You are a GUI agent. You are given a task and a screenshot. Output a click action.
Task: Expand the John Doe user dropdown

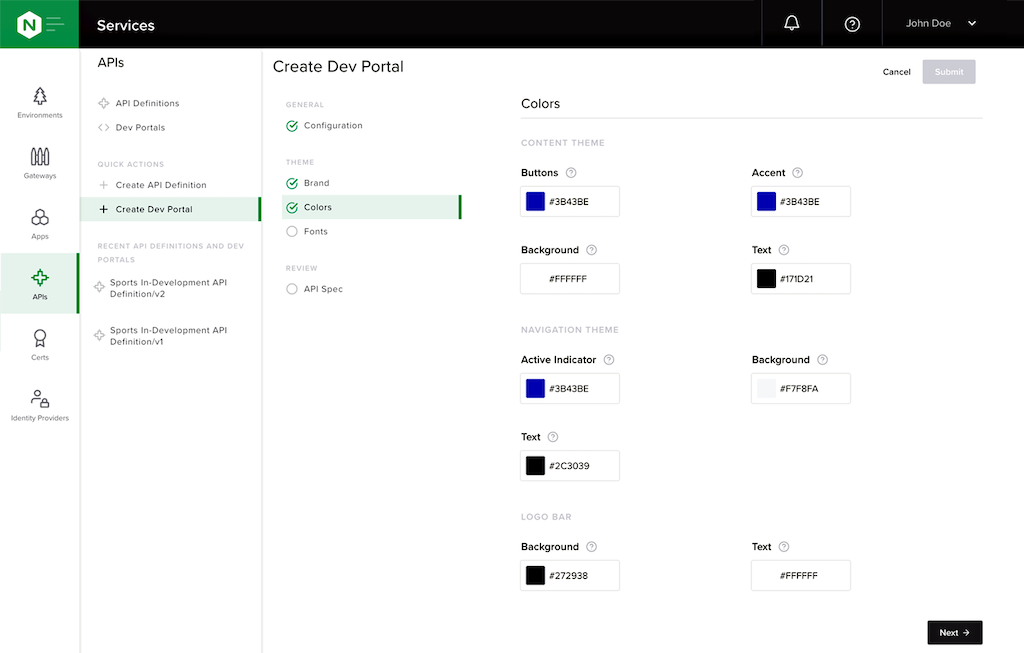click(941, 24)
